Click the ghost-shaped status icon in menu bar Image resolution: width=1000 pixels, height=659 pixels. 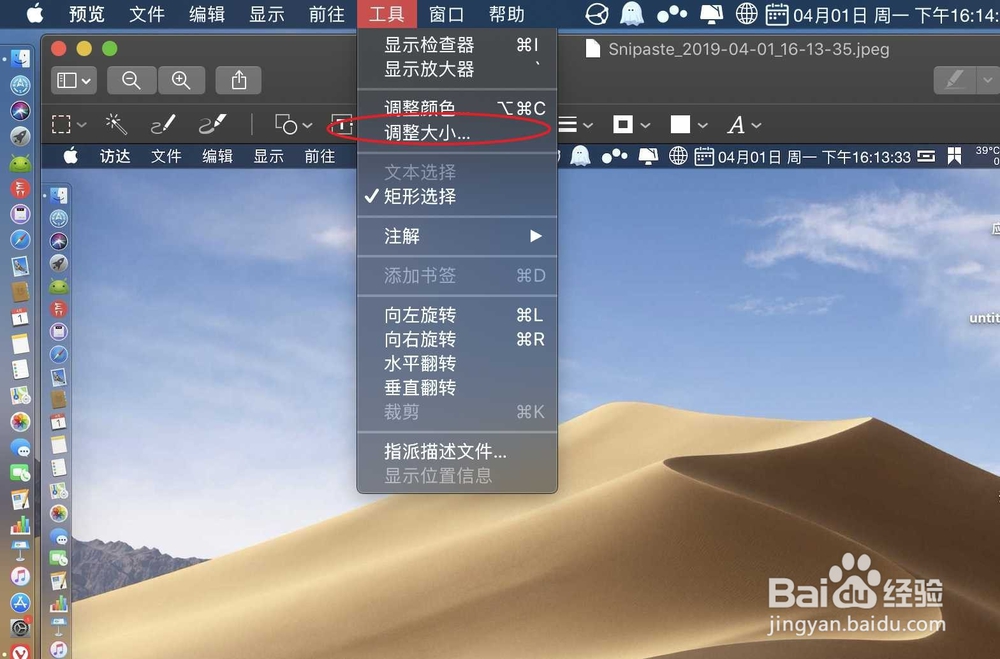[631, 14]
